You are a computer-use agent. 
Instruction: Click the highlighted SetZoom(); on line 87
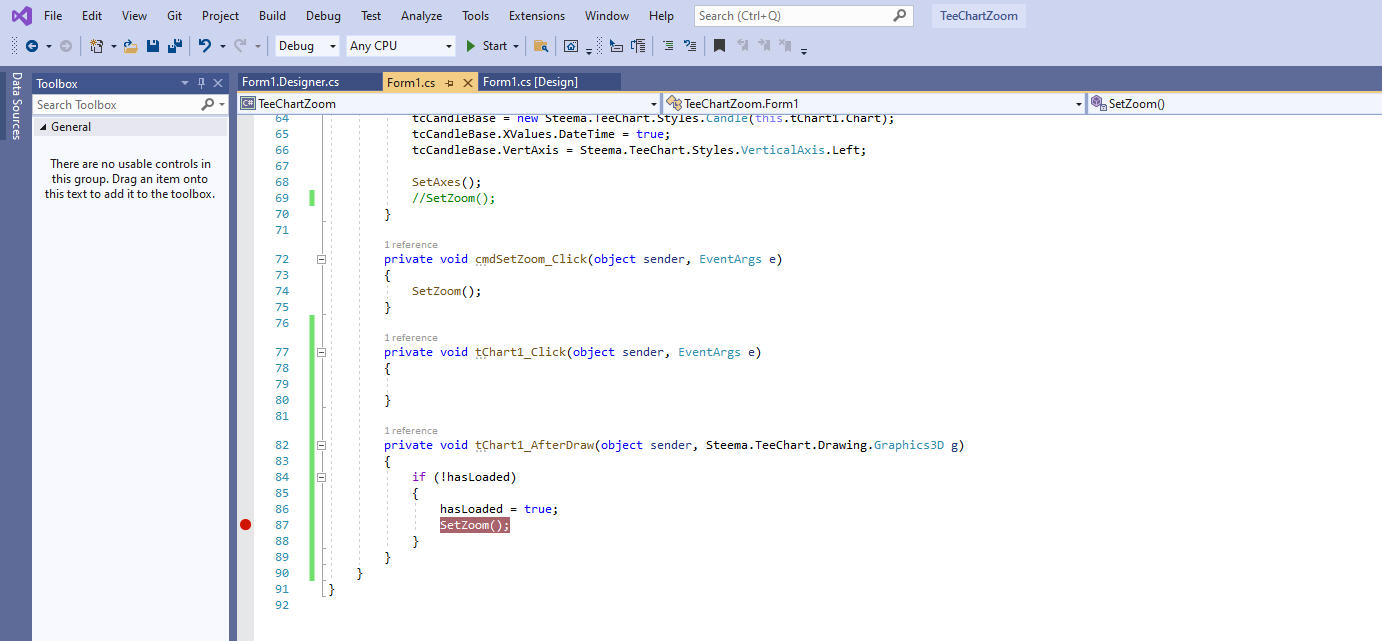coord(475,525)
